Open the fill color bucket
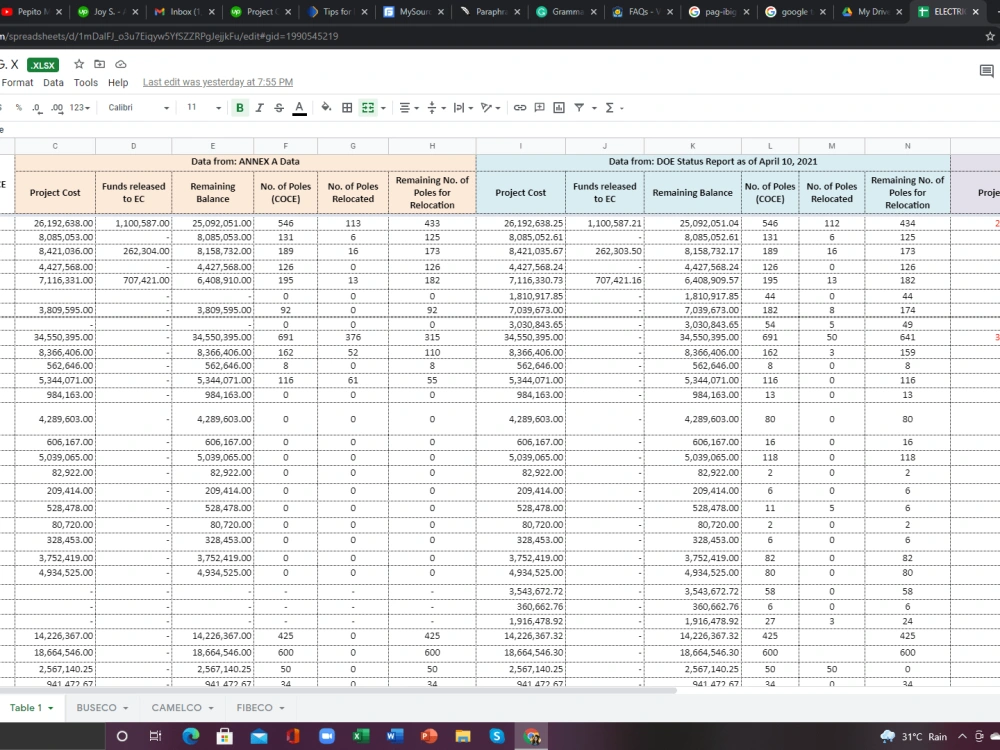The height and width of the screenshot is (750, 1000). (x=326, y=108)
